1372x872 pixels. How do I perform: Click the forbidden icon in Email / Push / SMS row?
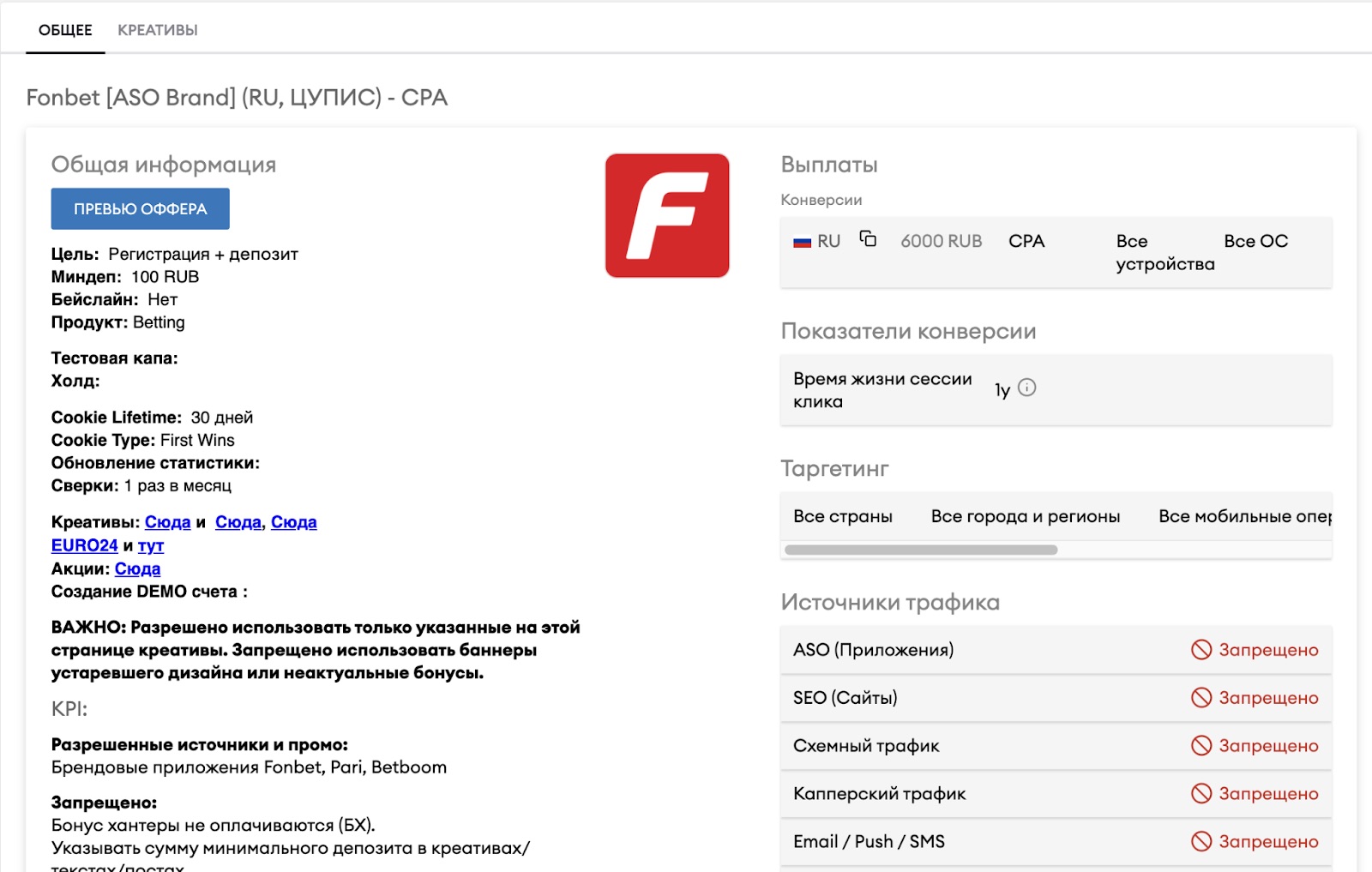[x=1201, y=842]
